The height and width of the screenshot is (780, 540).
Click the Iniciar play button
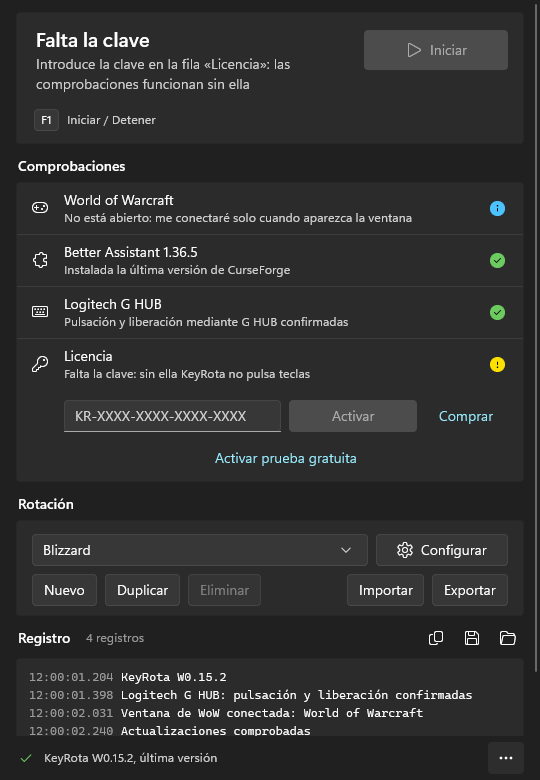pos(436,50)
